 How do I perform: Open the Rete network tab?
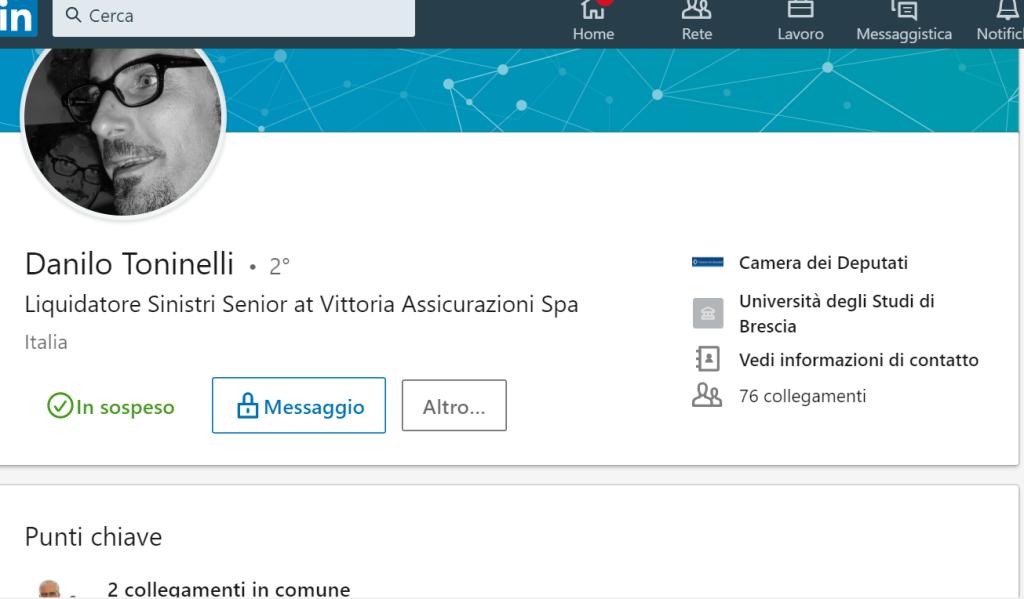pos(697,22)
